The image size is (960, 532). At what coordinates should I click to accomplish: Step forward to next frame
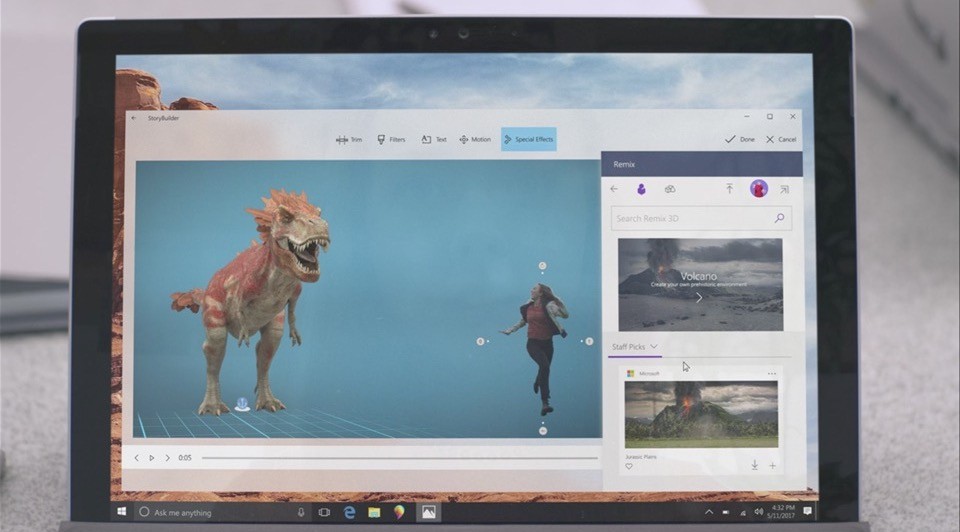point(168,458)
